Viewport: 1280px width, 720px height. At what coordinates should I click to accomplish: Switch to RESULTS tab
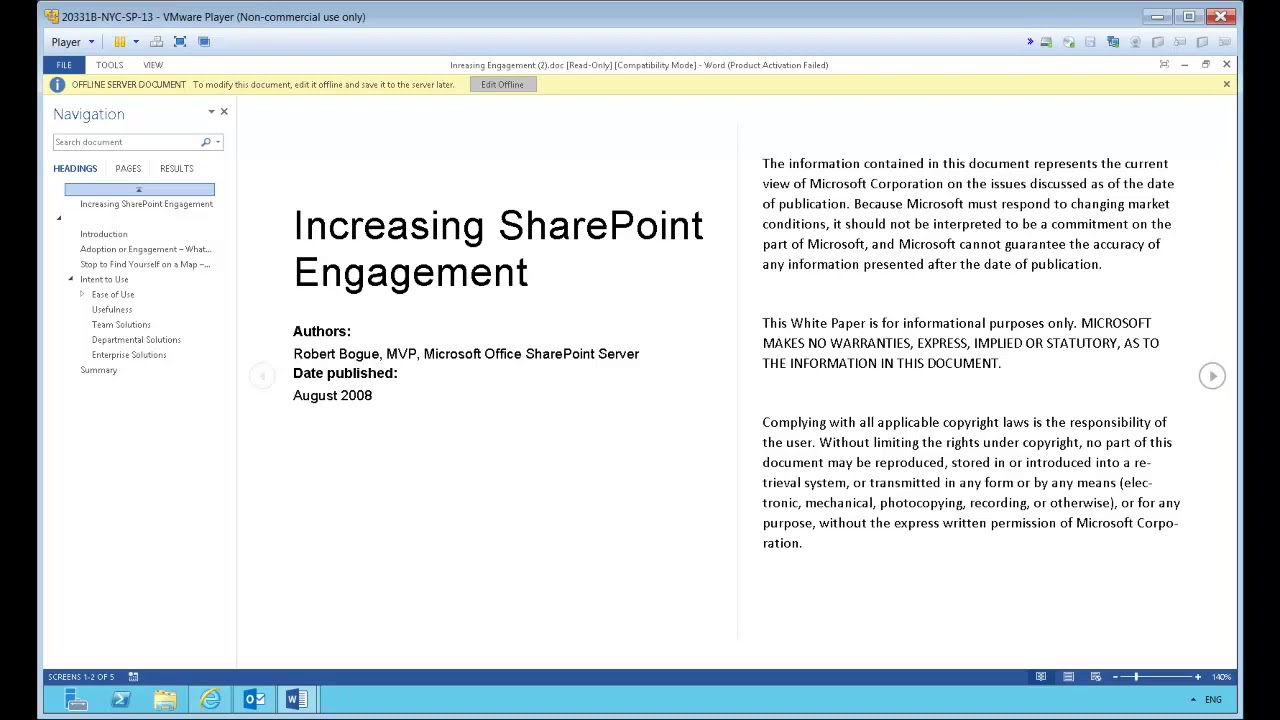177,169
